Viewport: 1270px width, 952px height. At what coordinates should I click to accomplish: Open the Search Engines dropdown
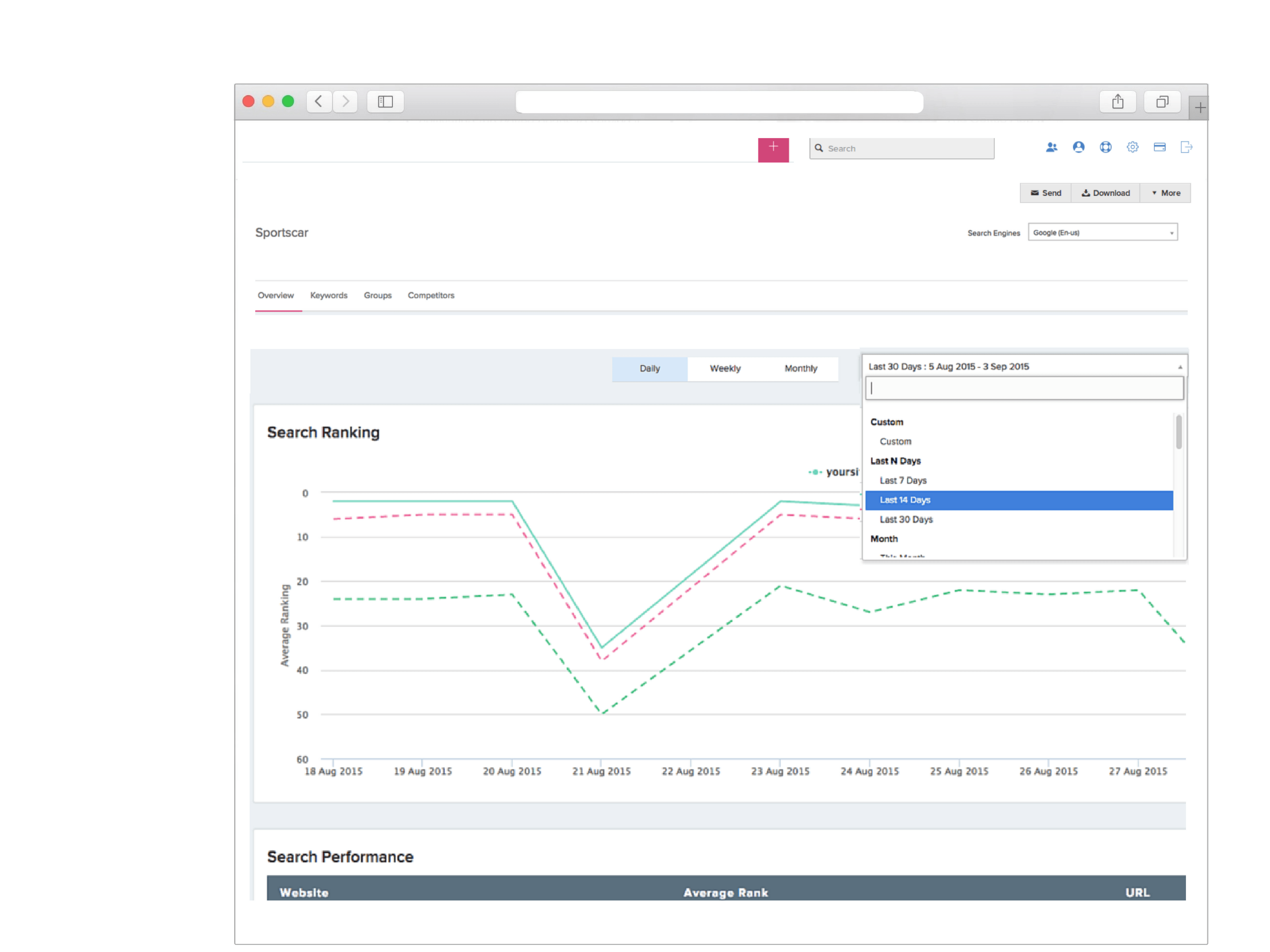[1103, 232]
